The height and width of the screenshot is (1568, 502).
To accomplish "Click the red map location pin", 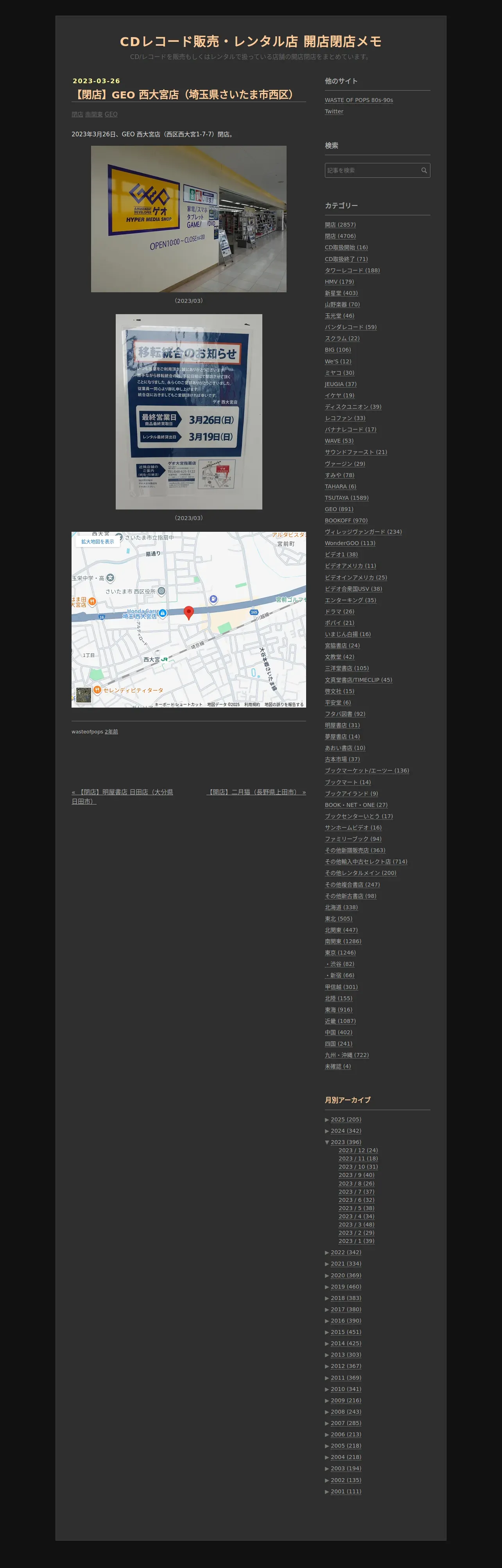I will point(189,613).
